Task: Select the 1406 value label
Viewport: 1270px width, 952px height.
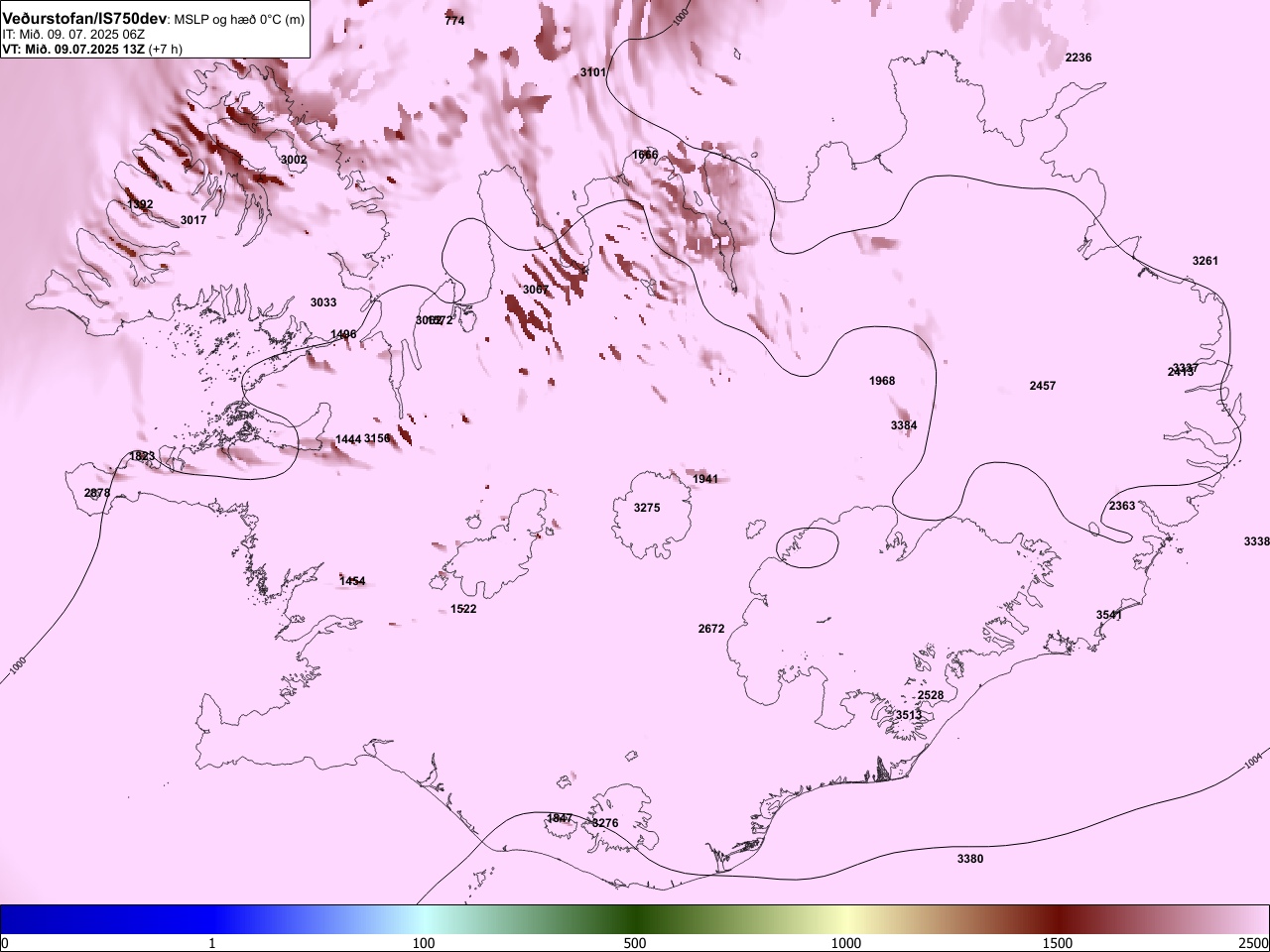Action: tap(343, 334)
